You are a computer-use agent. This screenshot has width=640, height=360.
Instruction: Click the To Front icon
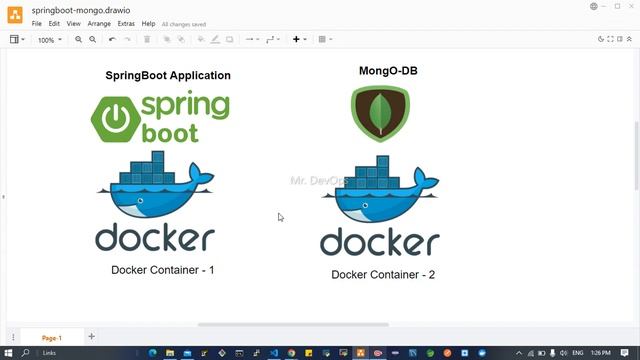167,39
